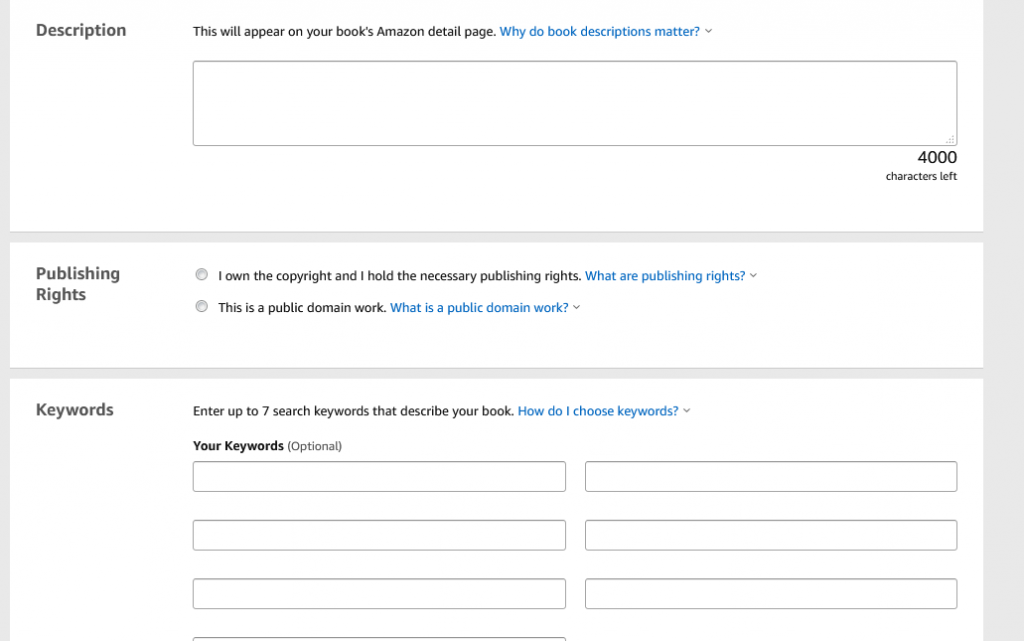Screen dimensions: 1024x641
Task: Select the copyright ownership radio button
Action: [202, 275]
